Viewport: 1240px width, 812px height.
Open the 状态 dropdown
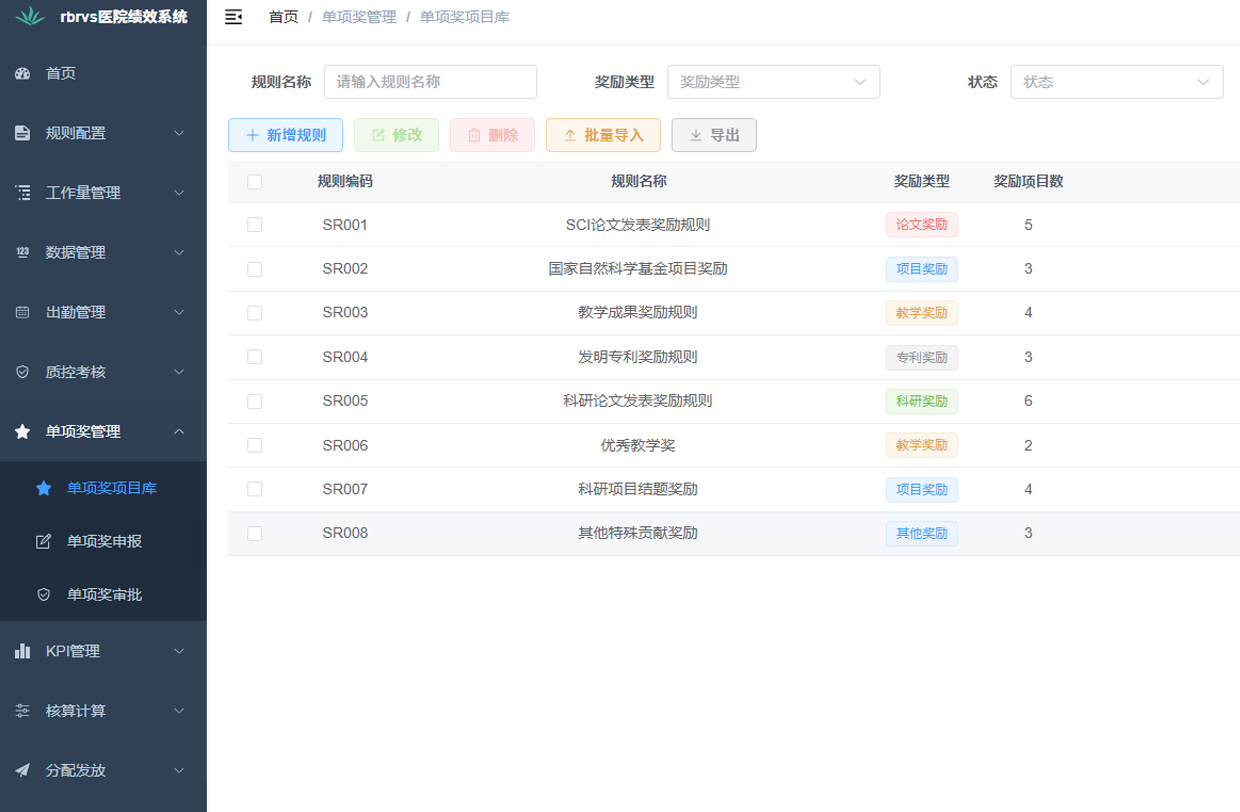[1116, 81]
